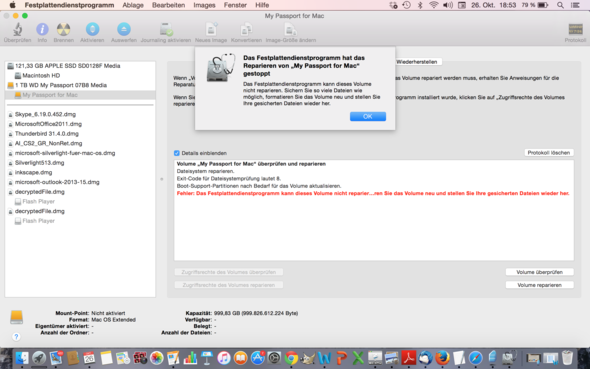The width and height of the screenshot is (590, 369).
Task: Click the Volume überprüfen button
Action: tap(539, 272)
